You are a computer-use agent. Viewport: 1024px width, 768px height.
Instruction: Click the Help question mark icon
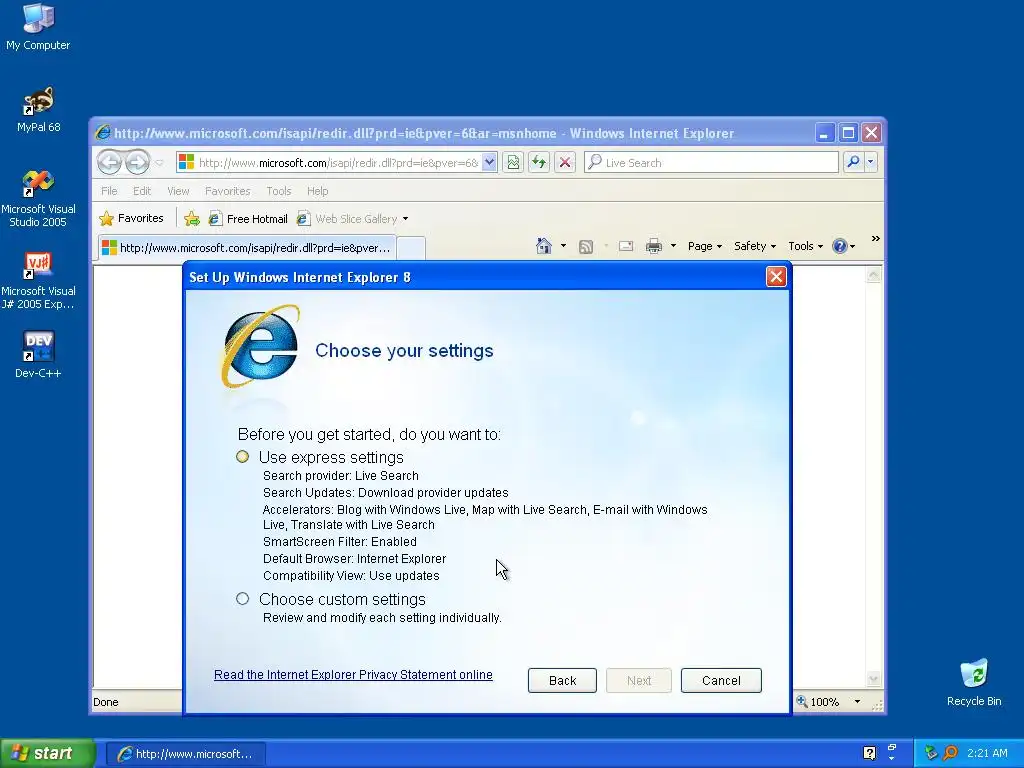tap(840, 246)
